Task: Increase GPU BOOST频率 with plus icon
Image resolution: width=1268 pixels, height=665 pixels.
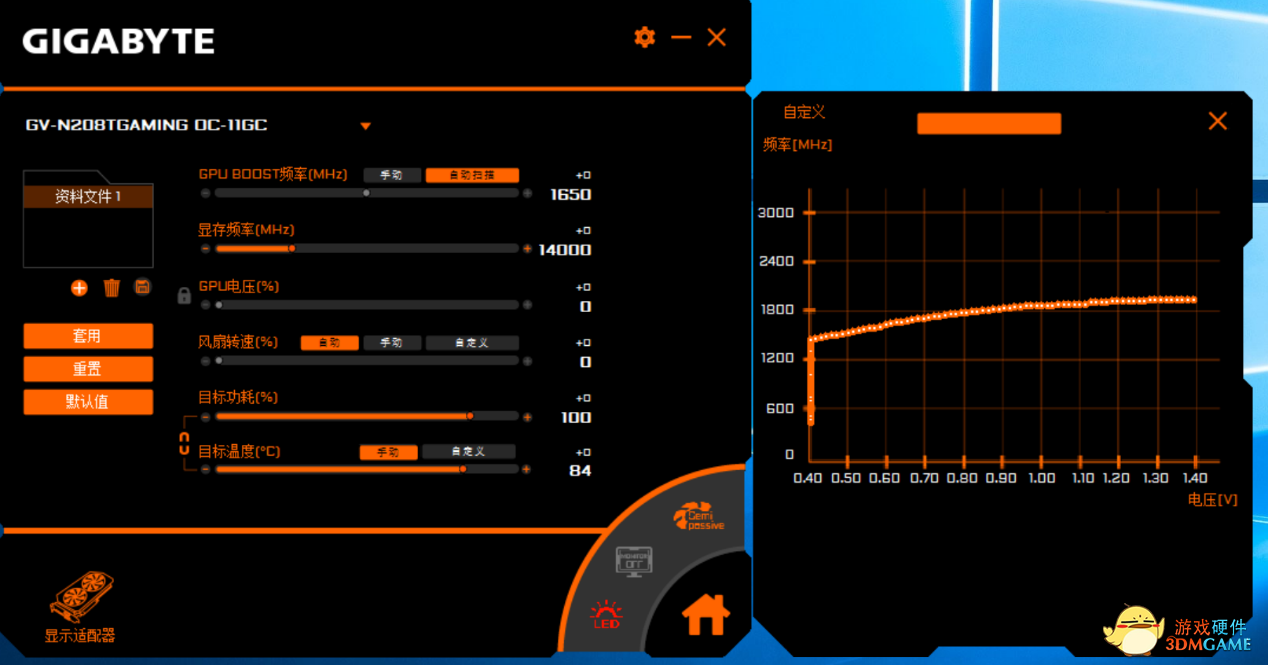Action: (527, 193)
